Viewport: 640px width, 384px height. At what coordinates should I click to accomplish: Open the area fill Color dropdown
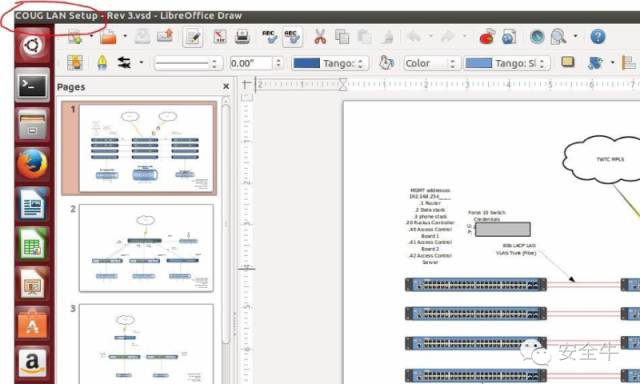[x=432, y=63]
